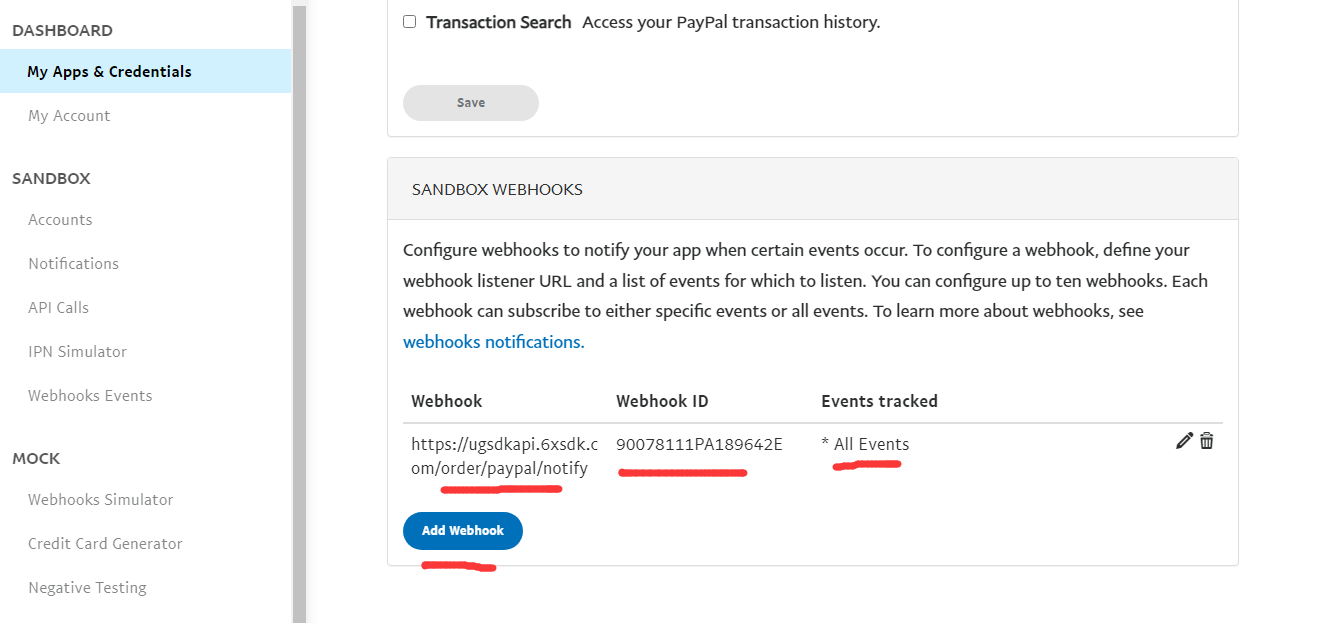
Task: Open the Webhooks Simulator
Action: [x=100, y=500]
